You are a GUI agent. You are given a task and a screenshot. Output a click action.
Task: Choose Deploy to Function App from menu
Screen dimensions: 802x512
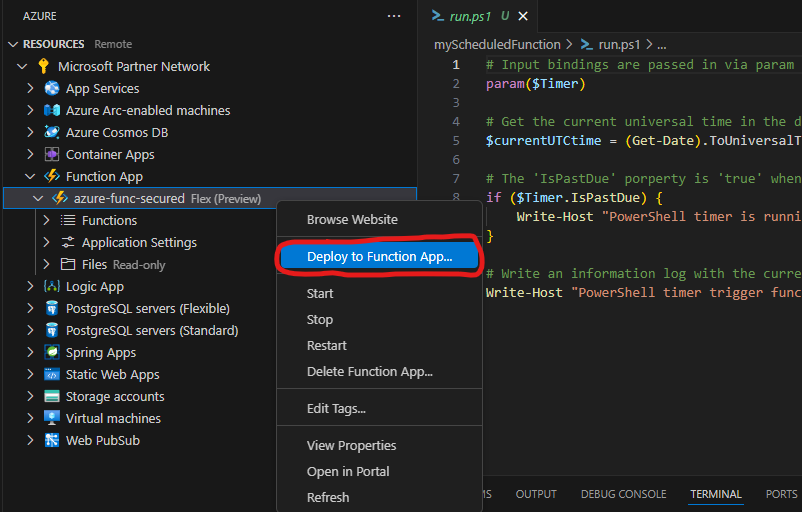pyautogui.click(x=379, y=257)
